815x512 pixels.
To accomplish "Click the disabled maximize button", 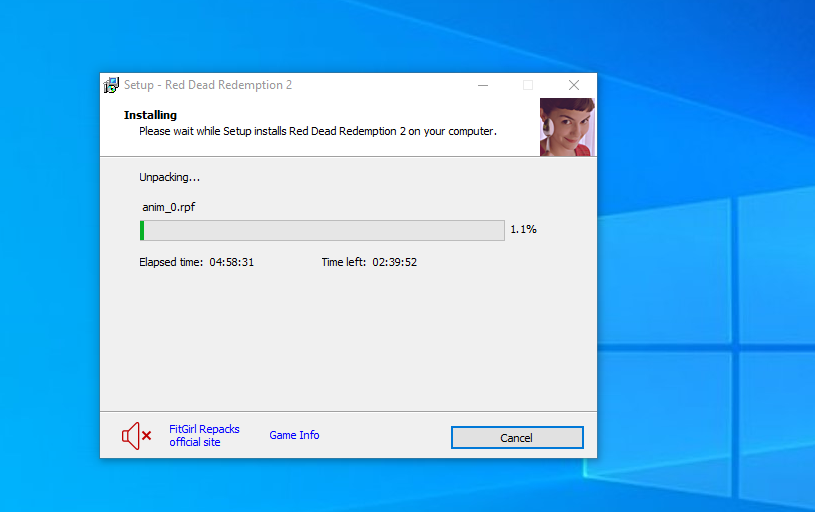I will pos(528,85).
